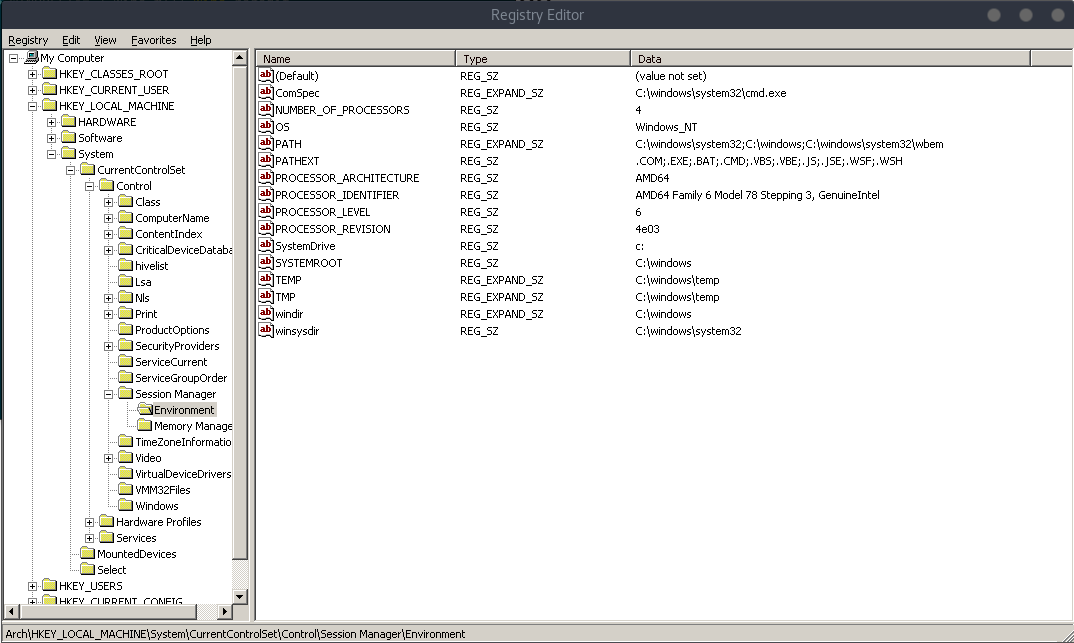Screen dimensions: 1074x643
Task: Click the string icon beside OS
Action: pos(266,127)
